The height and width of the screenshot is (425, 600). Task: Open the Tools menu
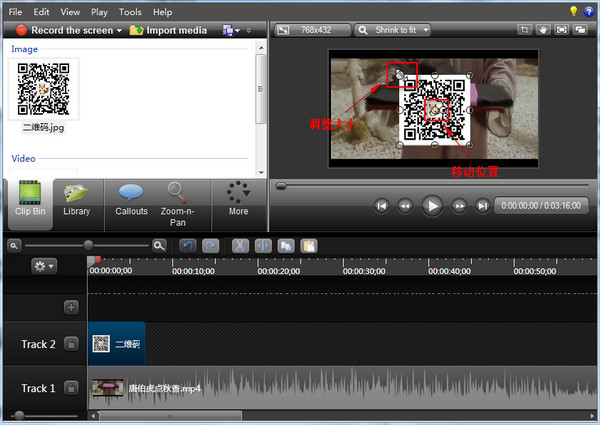130,12
